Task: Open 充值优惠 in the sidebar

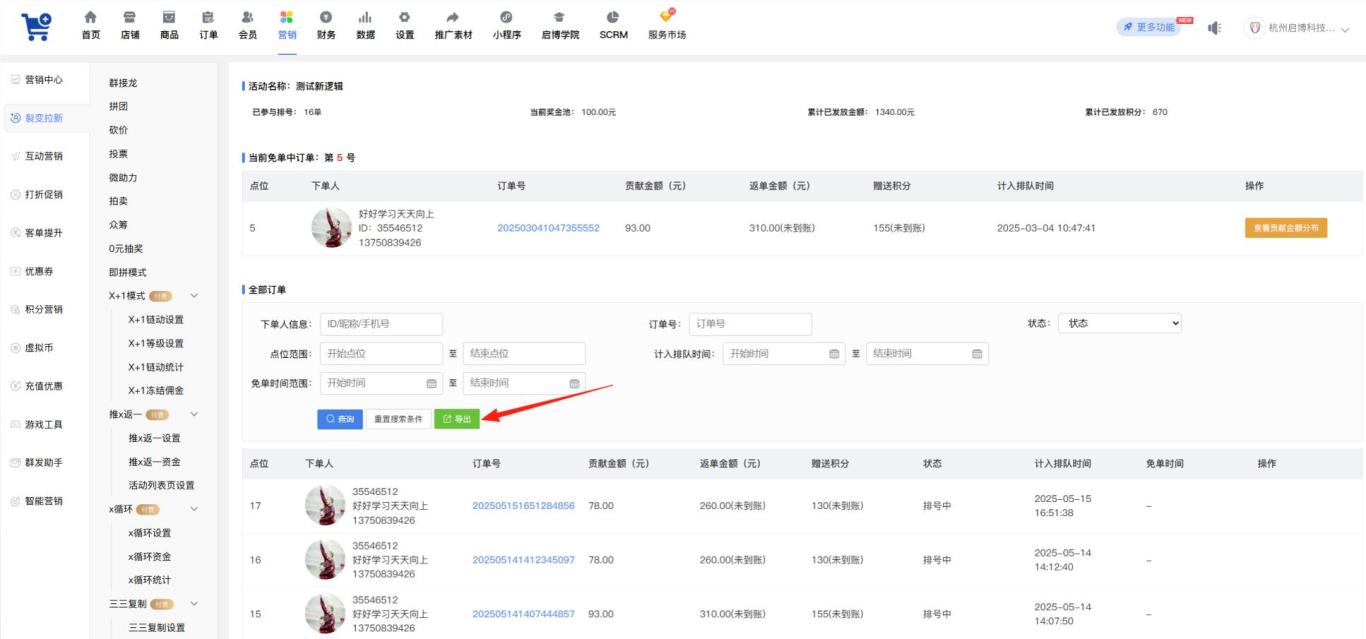Action: click(x=44, y=386)
